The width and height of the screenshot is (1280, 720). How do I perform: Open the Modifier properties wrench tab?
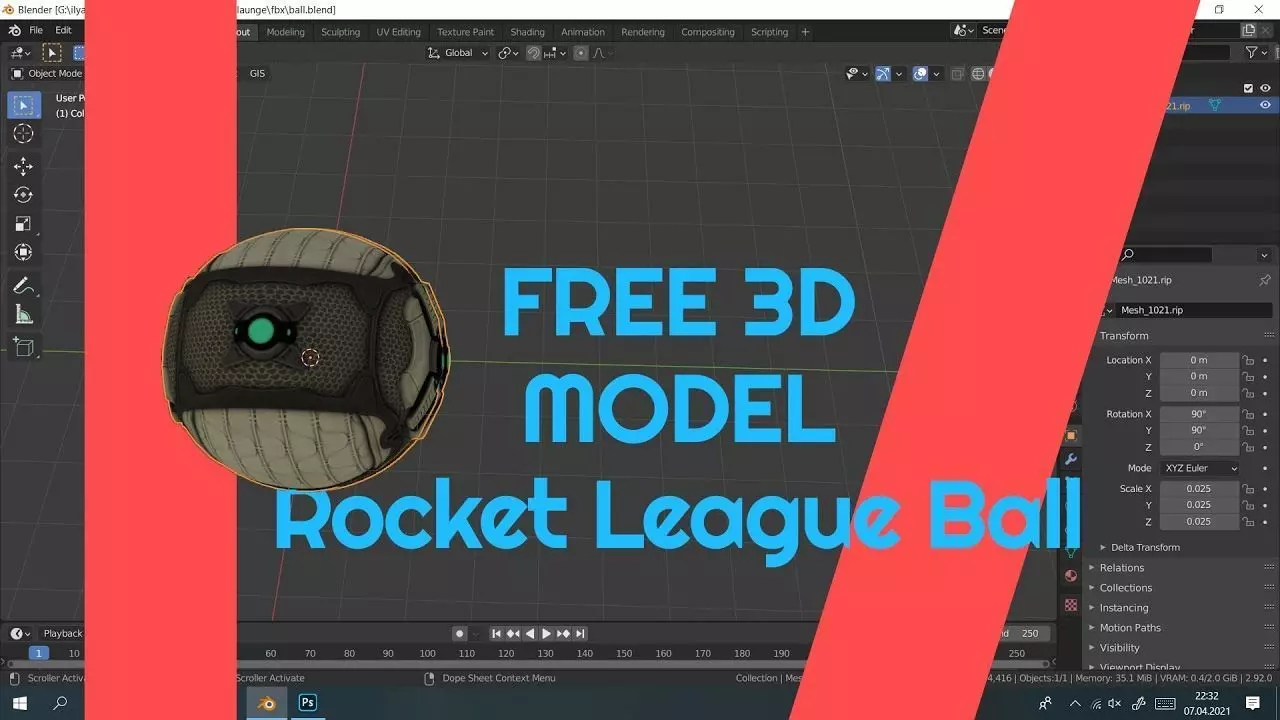pyautogui.click(x=1071, y=460)
